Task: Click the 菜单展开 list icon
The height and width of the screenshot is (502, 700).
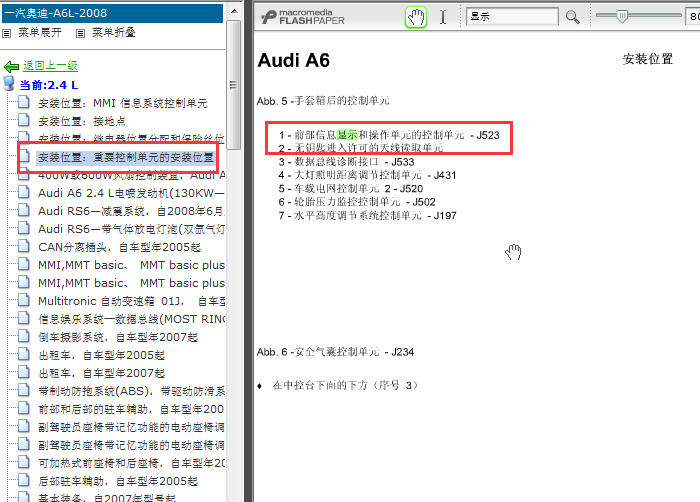Action: [7, 33]
